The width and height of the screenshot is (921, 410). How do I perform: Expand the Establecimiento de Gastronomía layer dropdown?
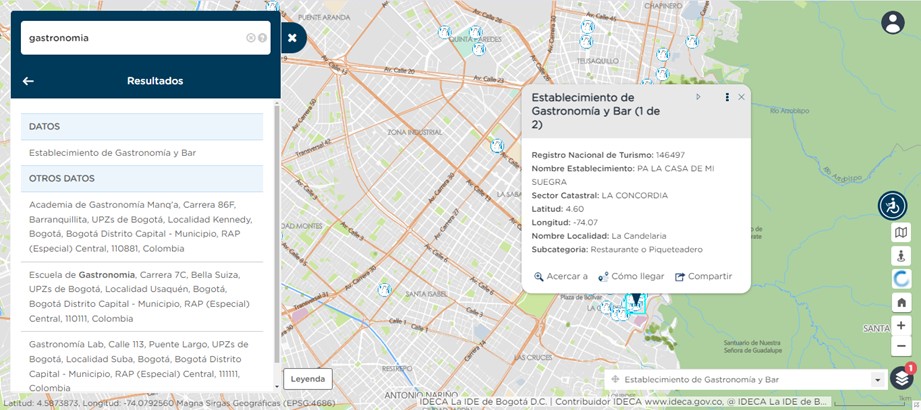(877, 380)
